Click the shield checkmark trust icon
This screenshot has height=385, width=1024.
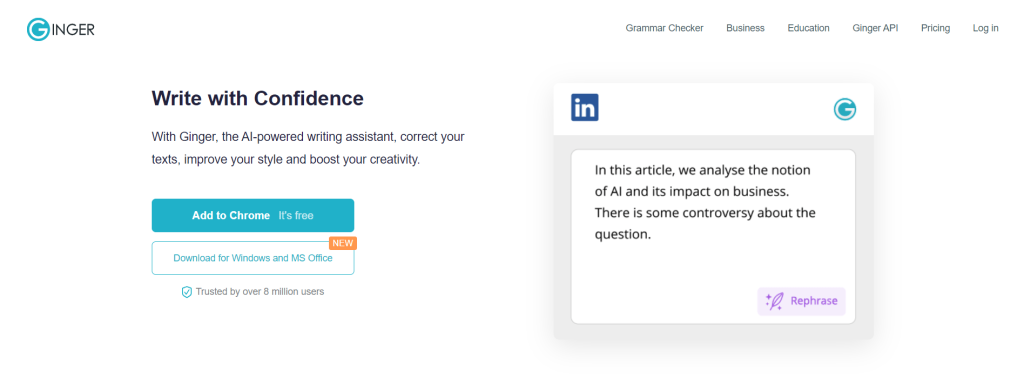click(187, 292)
